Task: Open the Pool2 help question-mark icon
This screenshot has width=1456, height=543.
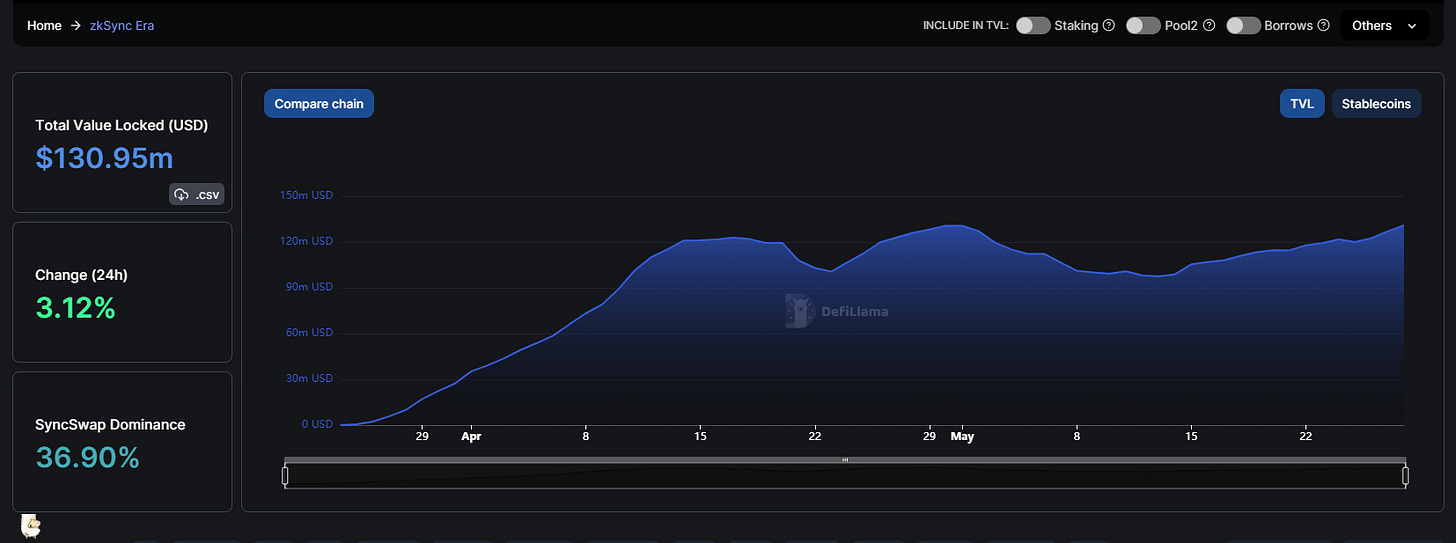Action: [x=1209, y=26]
